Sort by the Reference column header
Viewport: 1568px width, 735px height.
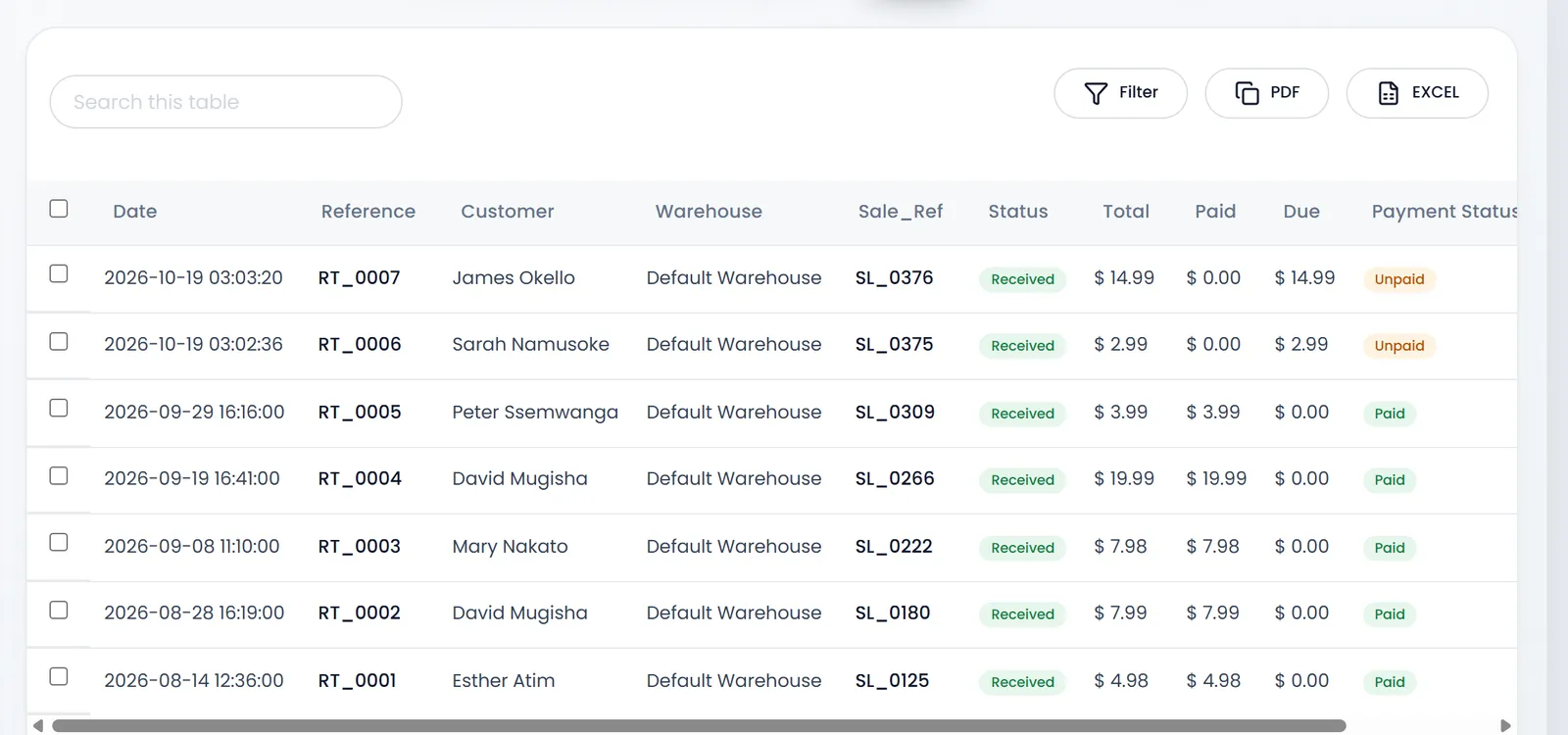(368, 212)
